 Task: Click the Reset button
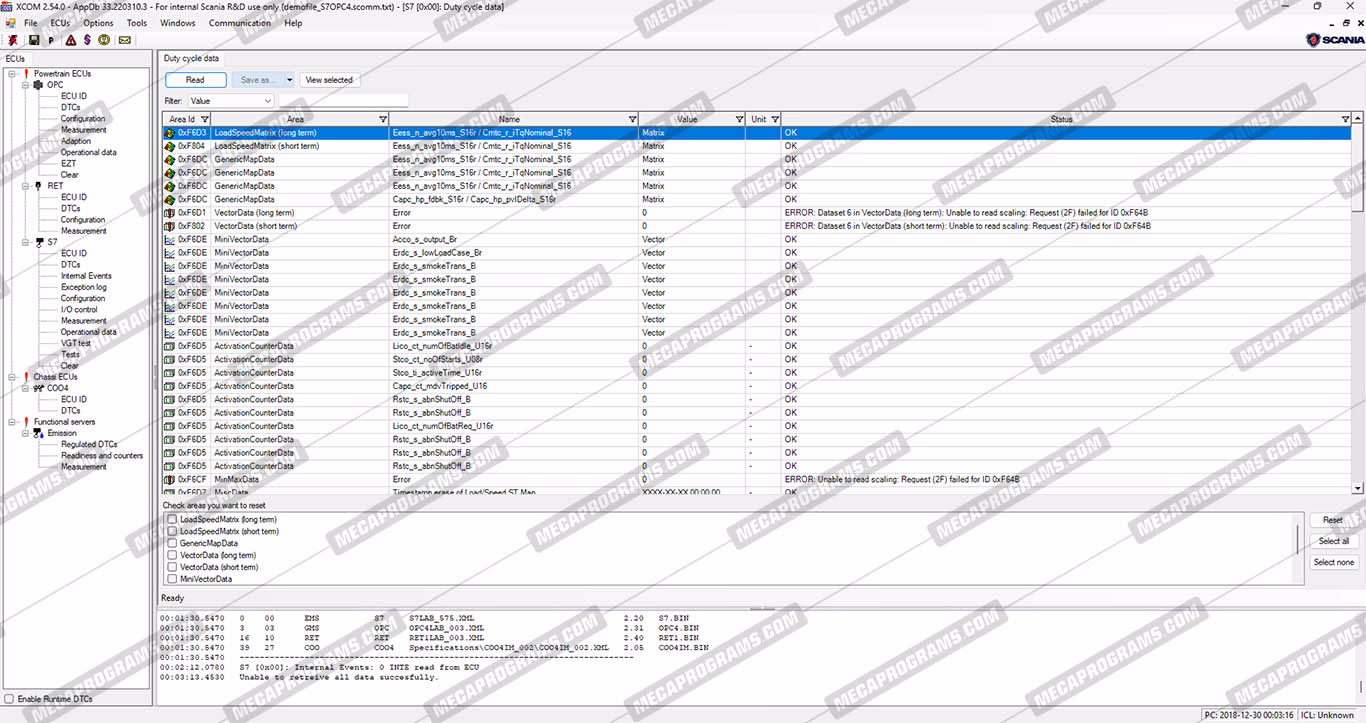click(x=1333, y=520)
